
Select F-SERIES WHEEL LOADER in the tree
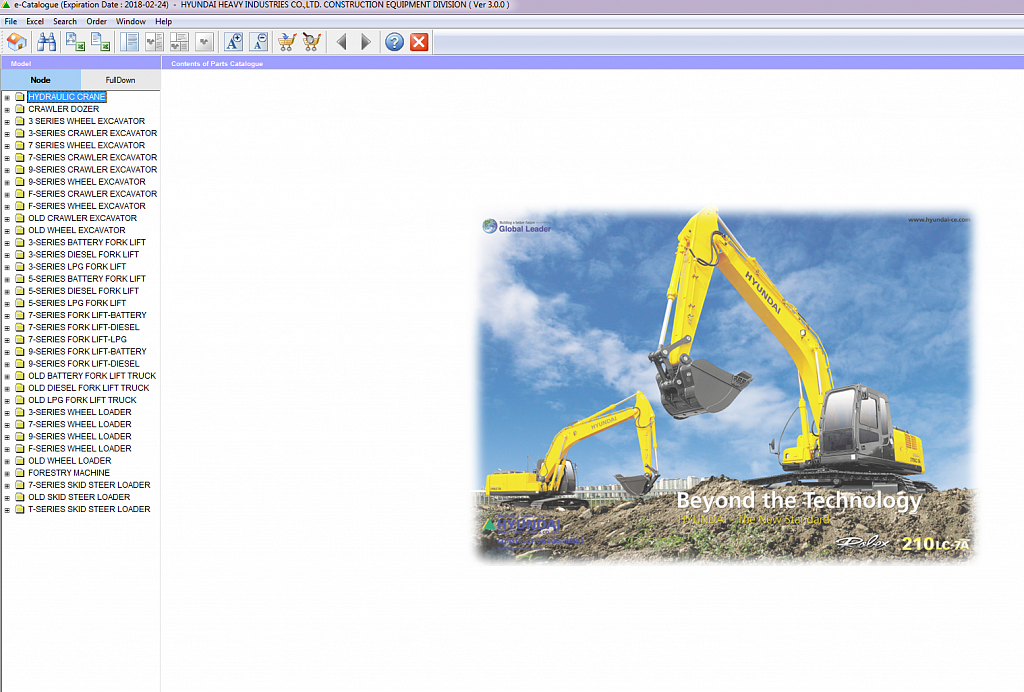[80, 448]
